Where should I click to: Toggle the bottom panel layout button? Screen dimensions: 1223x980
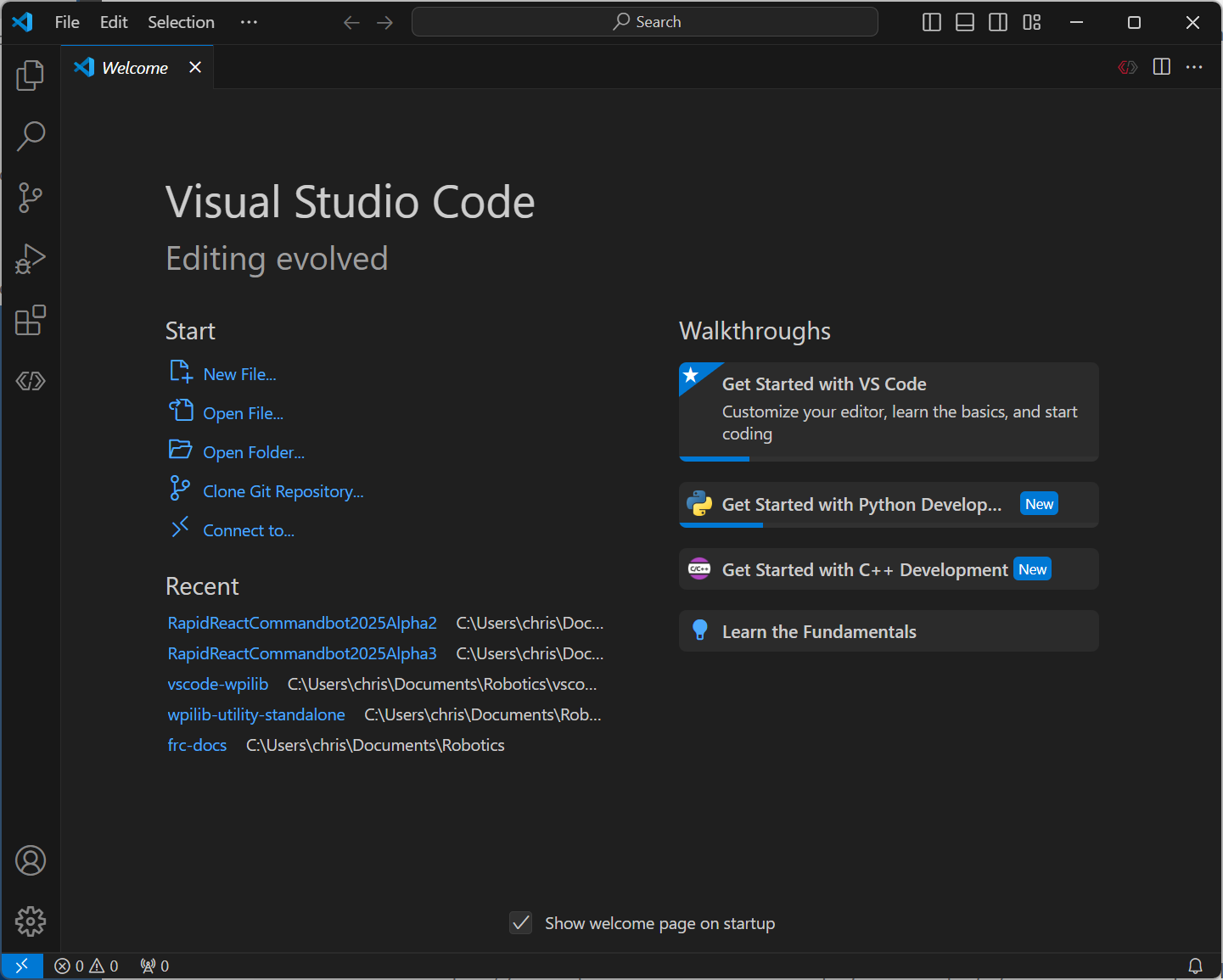(965, 23)
